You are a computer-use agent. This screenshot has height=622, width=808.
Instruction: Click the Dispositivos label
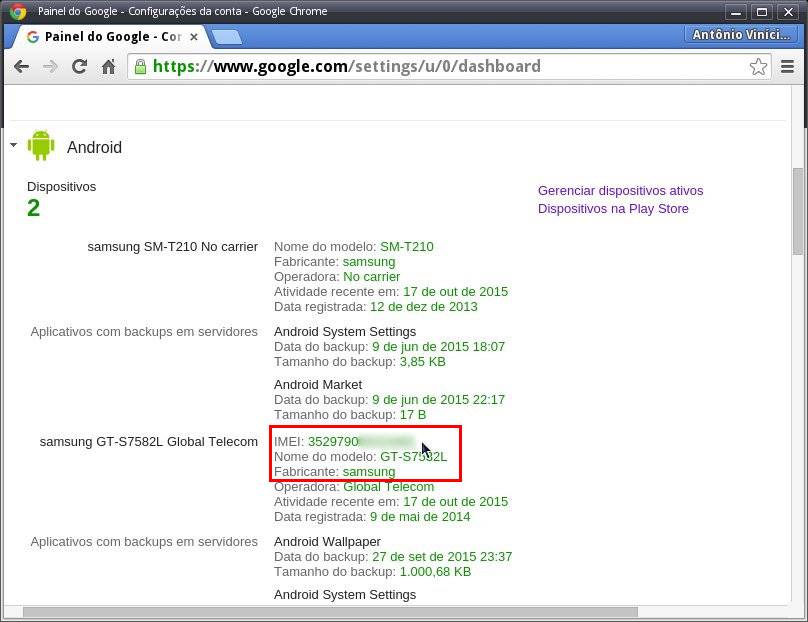point(61,187)
